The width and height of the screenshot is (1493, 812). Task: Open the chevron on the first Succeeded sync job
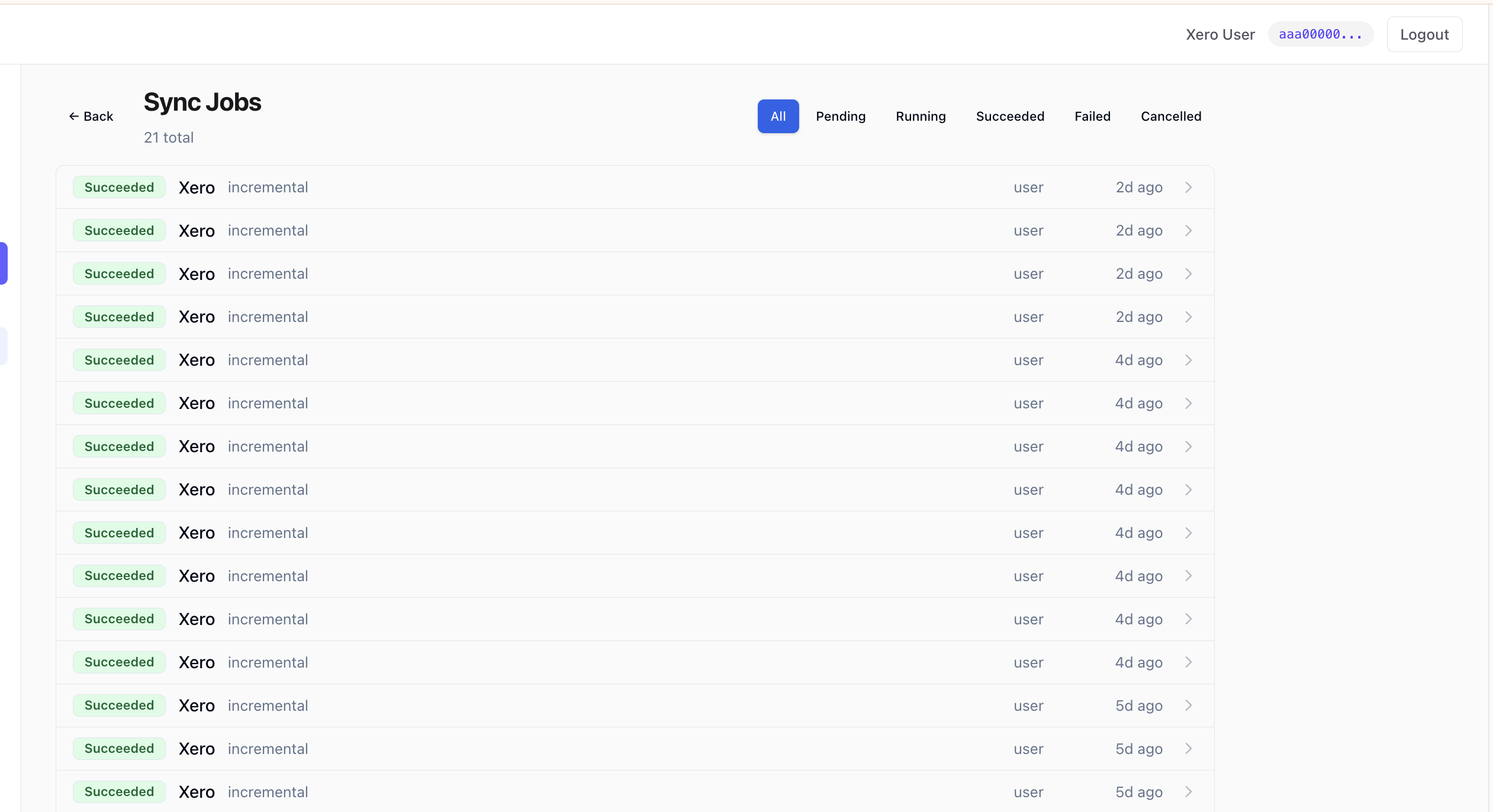pyautogui.click(x=1189, y=187)
